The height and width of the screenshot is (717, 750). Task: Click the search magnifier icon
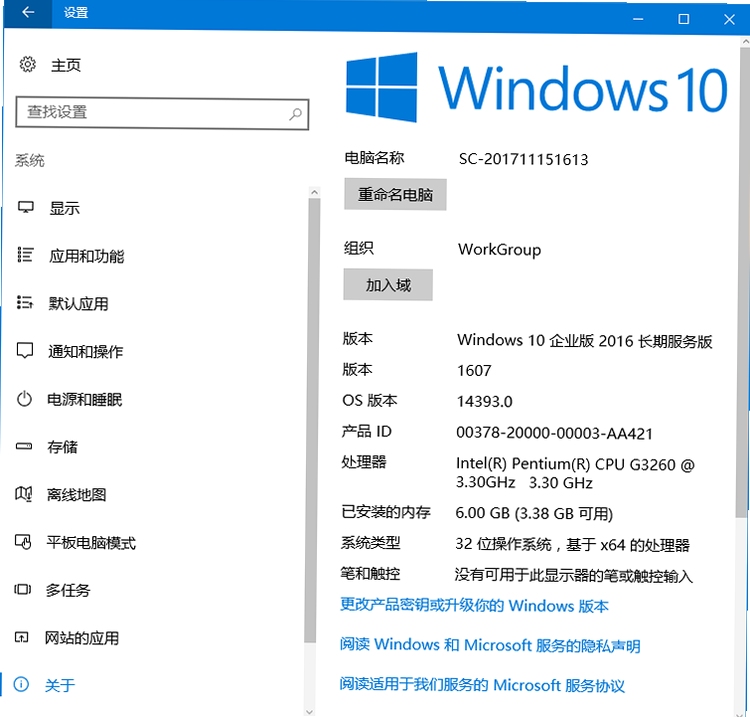point(296,113)
